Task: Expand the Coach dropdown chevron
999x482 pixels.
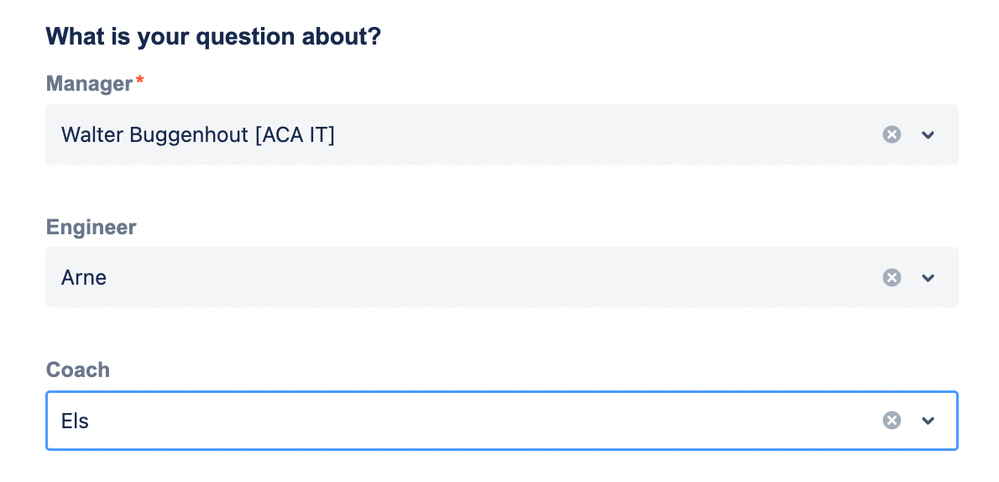Action: pyautogui.click(x=928, y=420)
